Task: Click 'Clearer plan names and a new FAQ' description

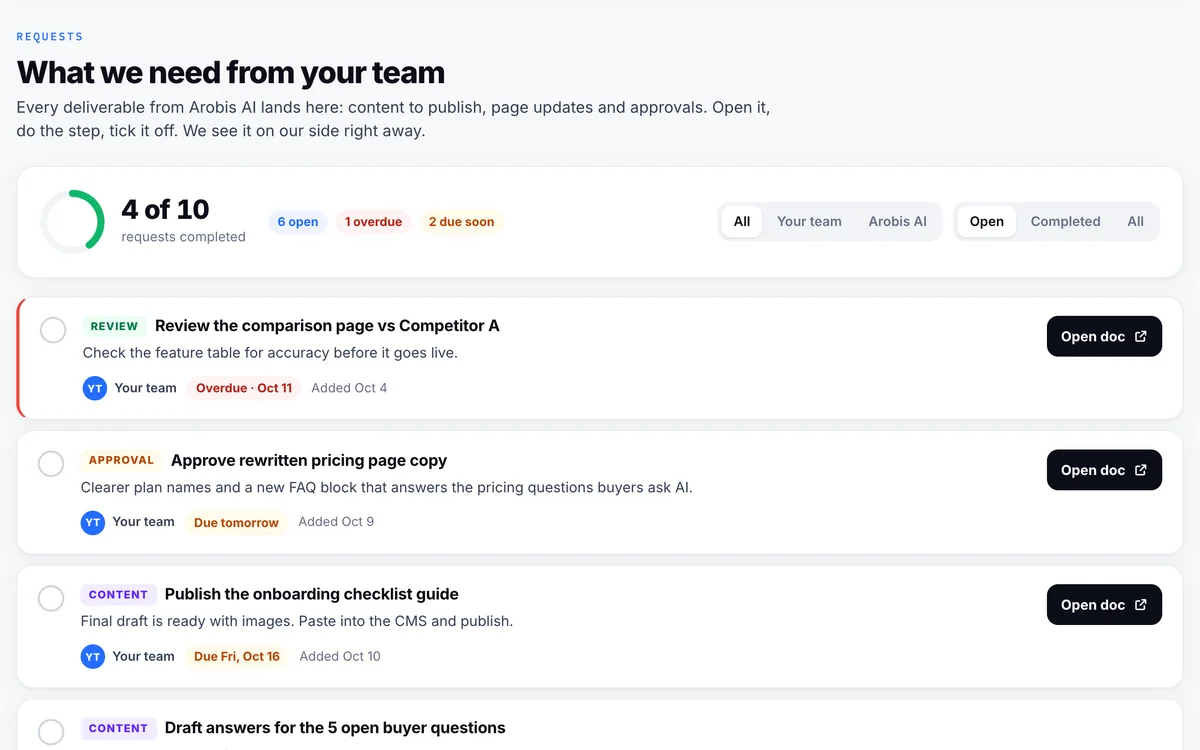Action: 387,487
